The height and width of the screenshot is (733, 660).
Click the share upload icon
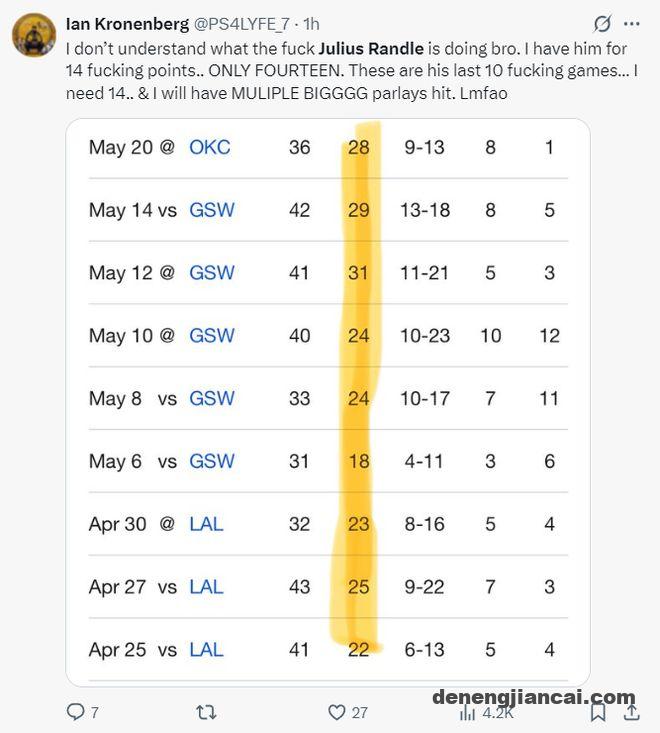[631, 711]
